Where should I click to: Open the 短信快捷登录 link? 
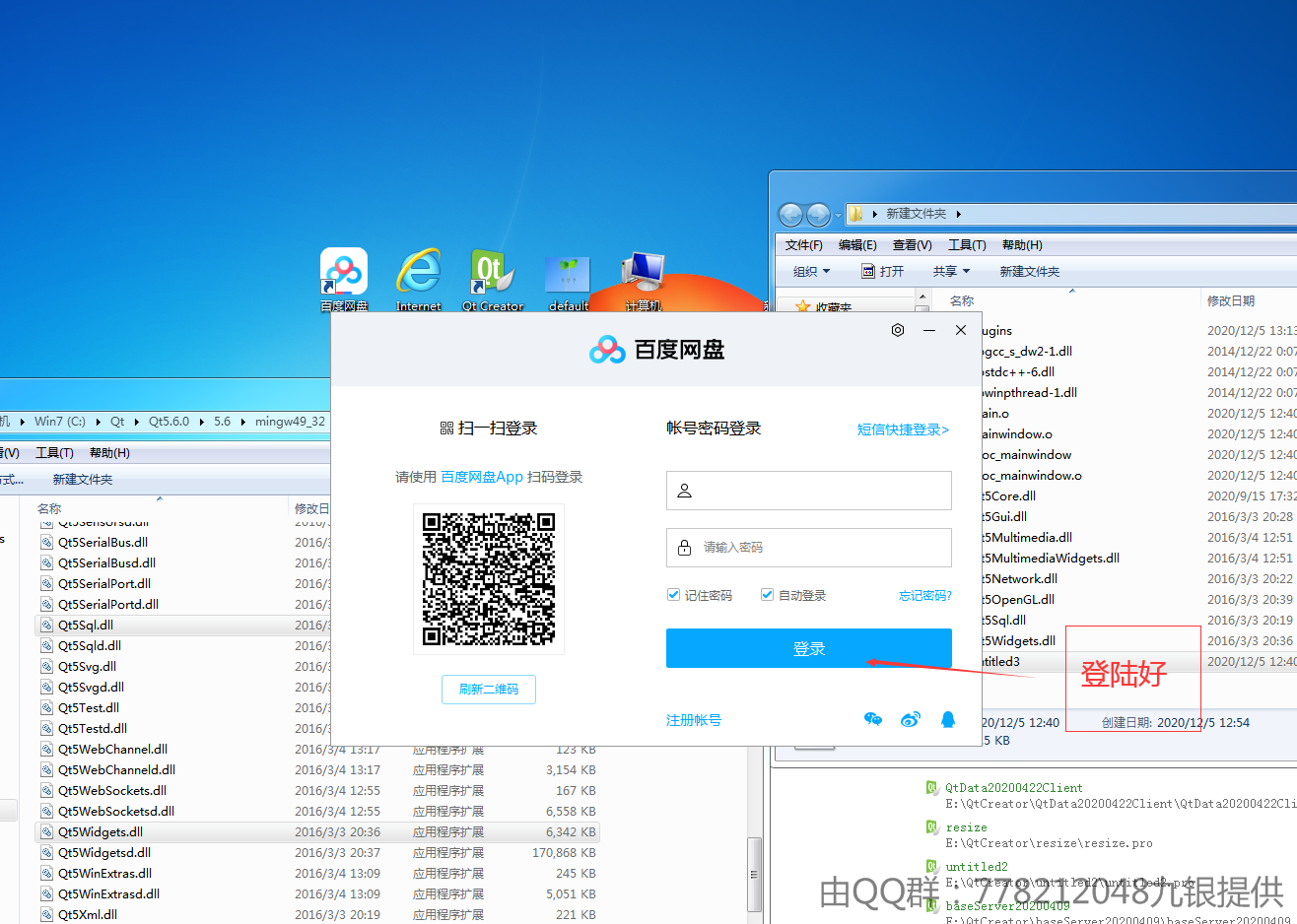[x=903, y=429]
